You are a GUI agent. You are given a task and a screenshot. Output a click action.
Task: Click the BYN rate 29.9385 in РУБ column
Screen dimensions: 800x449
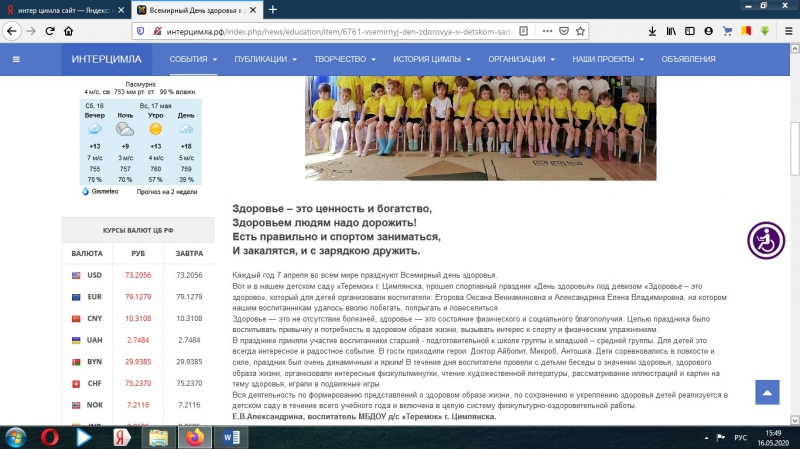138,361
